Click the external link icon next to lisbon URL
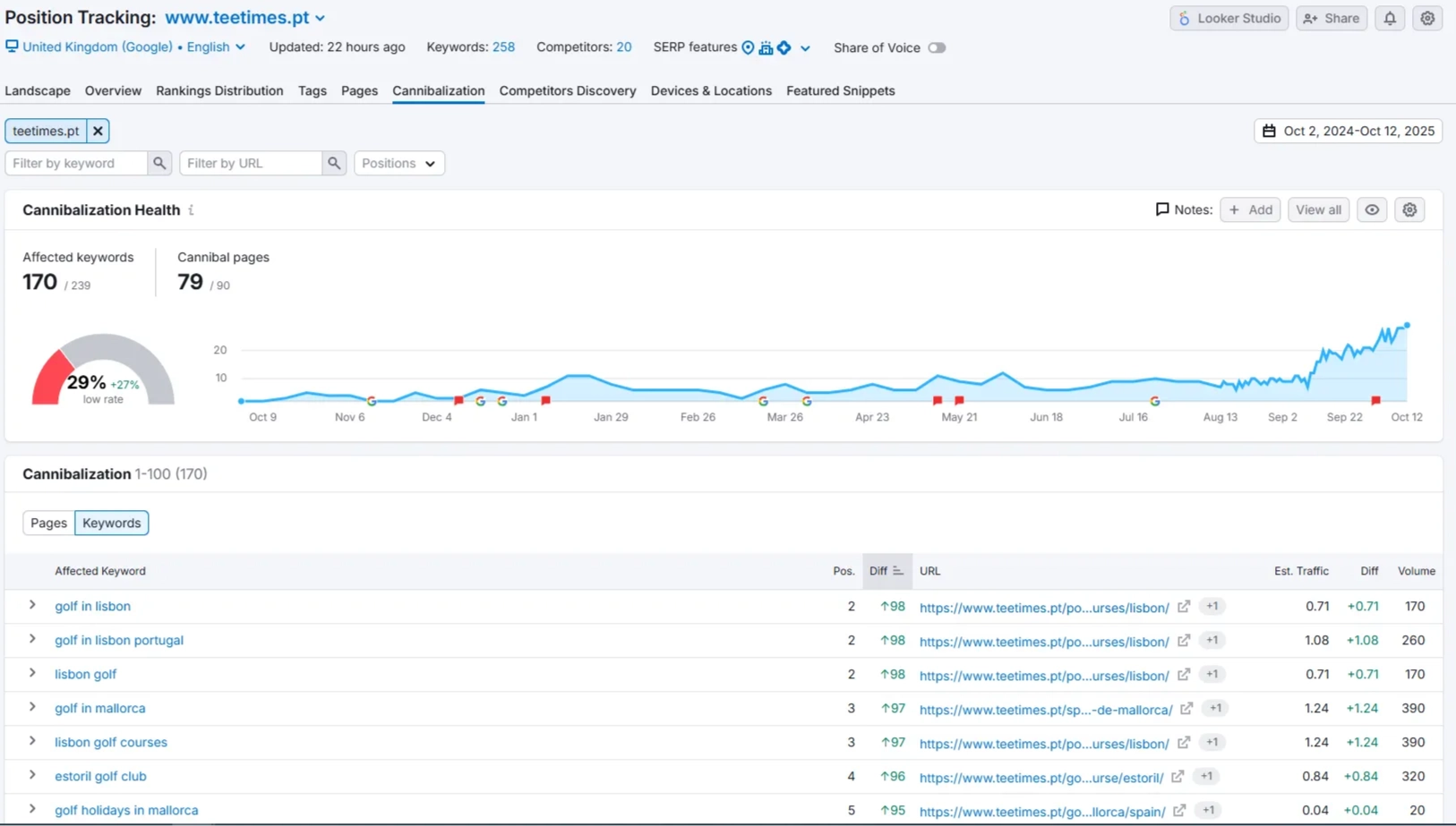The height and width of the screenshot is (826, 1456). 1183,606
